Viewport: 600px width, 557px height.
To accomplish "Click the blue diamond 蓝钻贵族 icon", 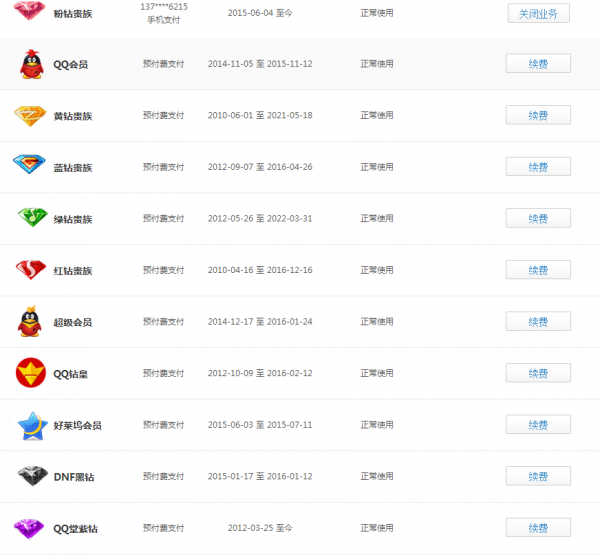I will (x=29, y=164).
